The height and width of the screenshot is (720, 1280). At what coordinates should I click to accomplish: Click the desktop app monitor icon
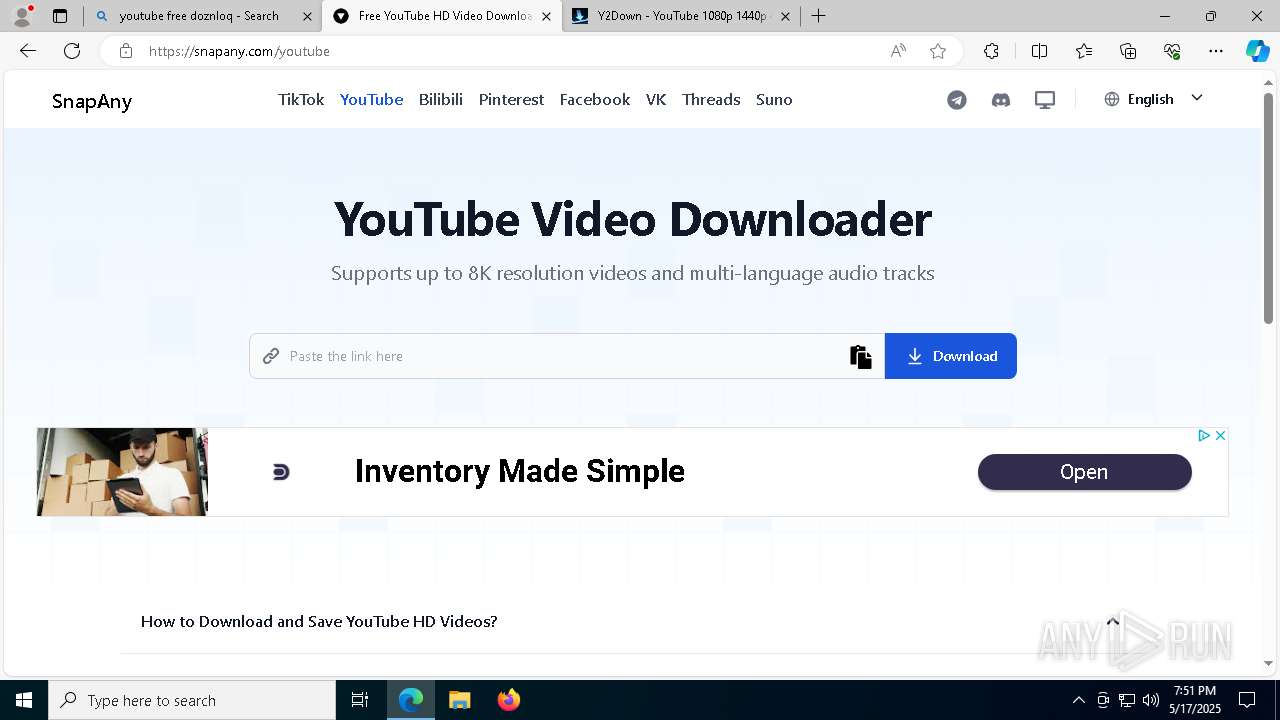click(1045, 100)
